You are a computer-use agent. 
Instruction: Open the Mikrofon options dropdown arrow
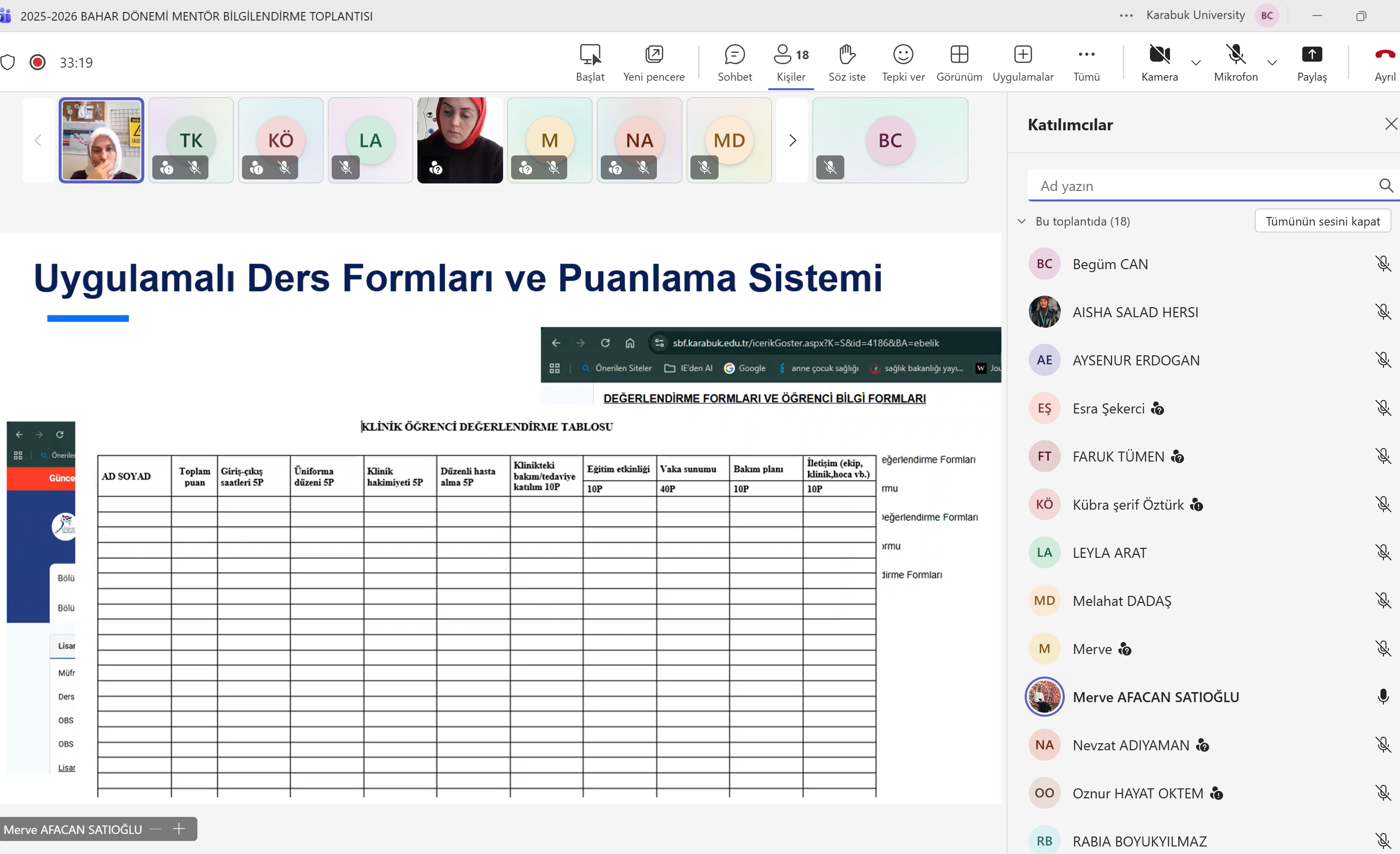pos(1272,63)
